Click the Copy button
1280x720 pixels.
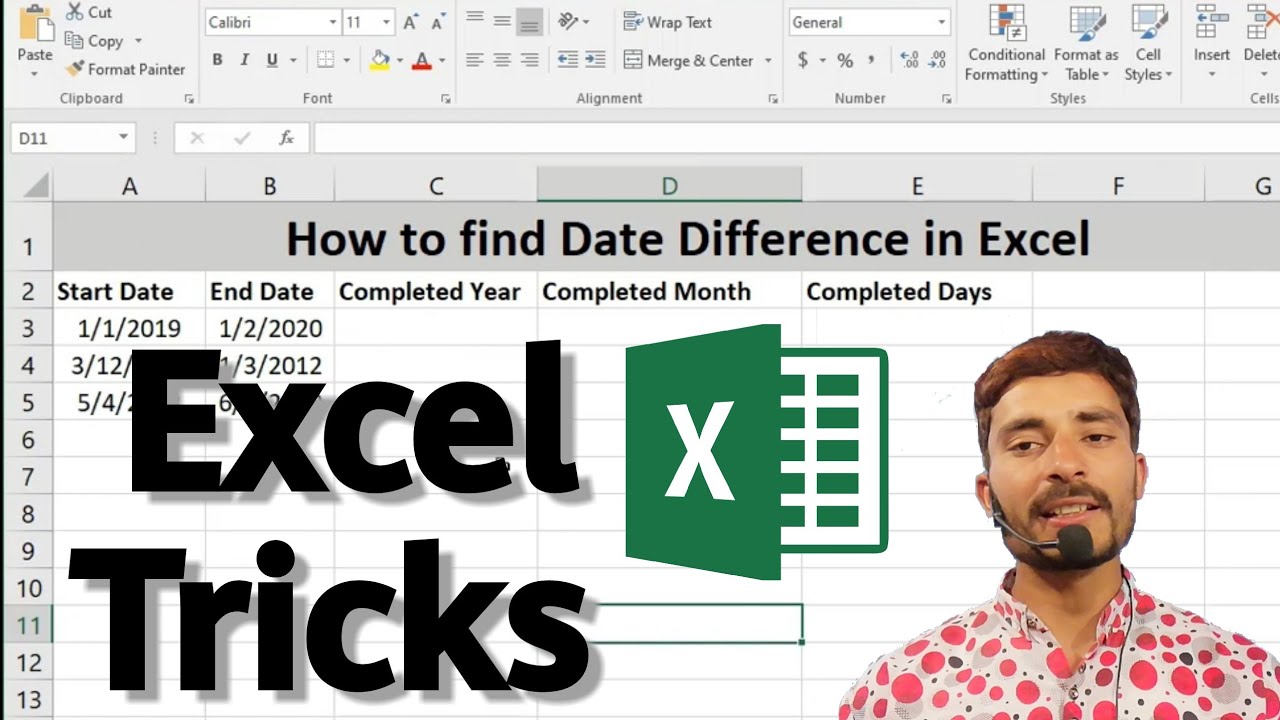[x=94, y=41]
